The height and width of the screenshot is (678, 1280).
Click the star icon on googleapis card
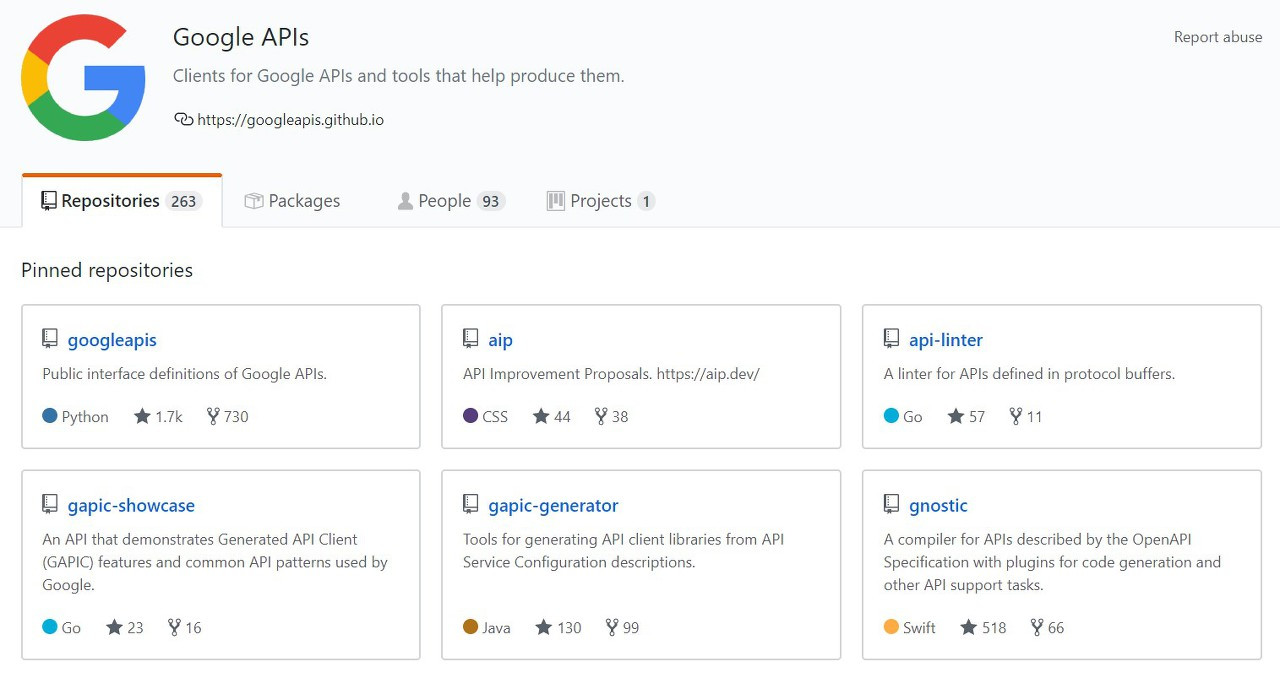tap(142, 416)
